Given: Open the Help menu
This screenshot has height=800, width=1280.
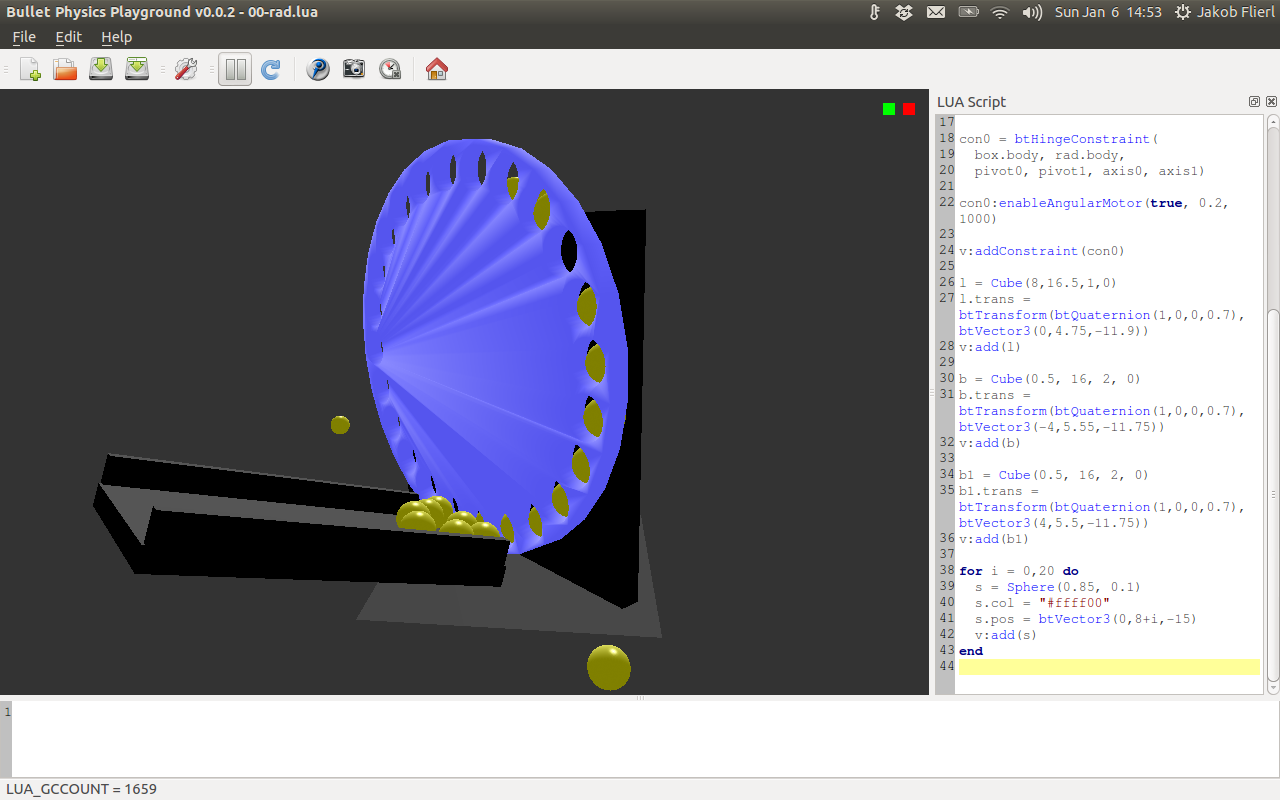Looking at the screenshot, I should coord(116,37).
